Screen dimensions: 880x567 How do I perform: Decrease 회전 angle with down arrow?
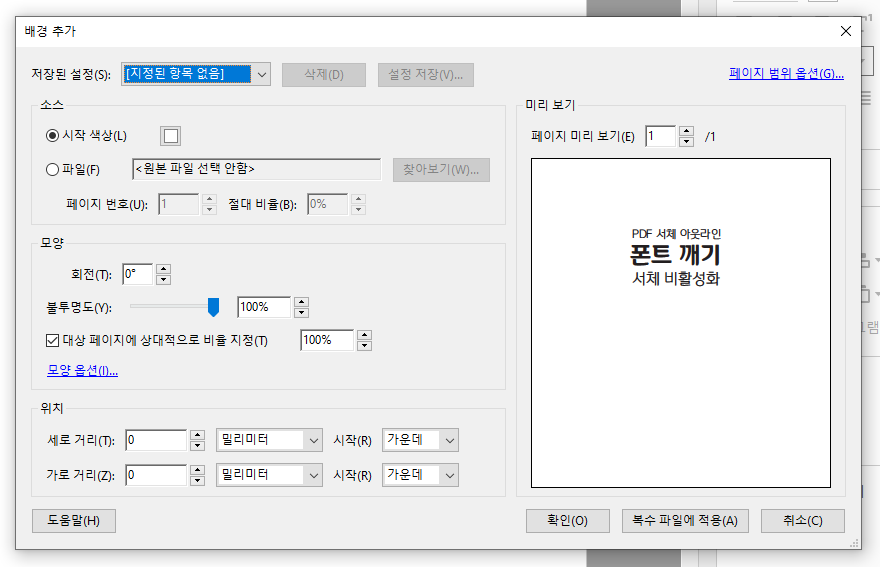click(x=163, y=280)
